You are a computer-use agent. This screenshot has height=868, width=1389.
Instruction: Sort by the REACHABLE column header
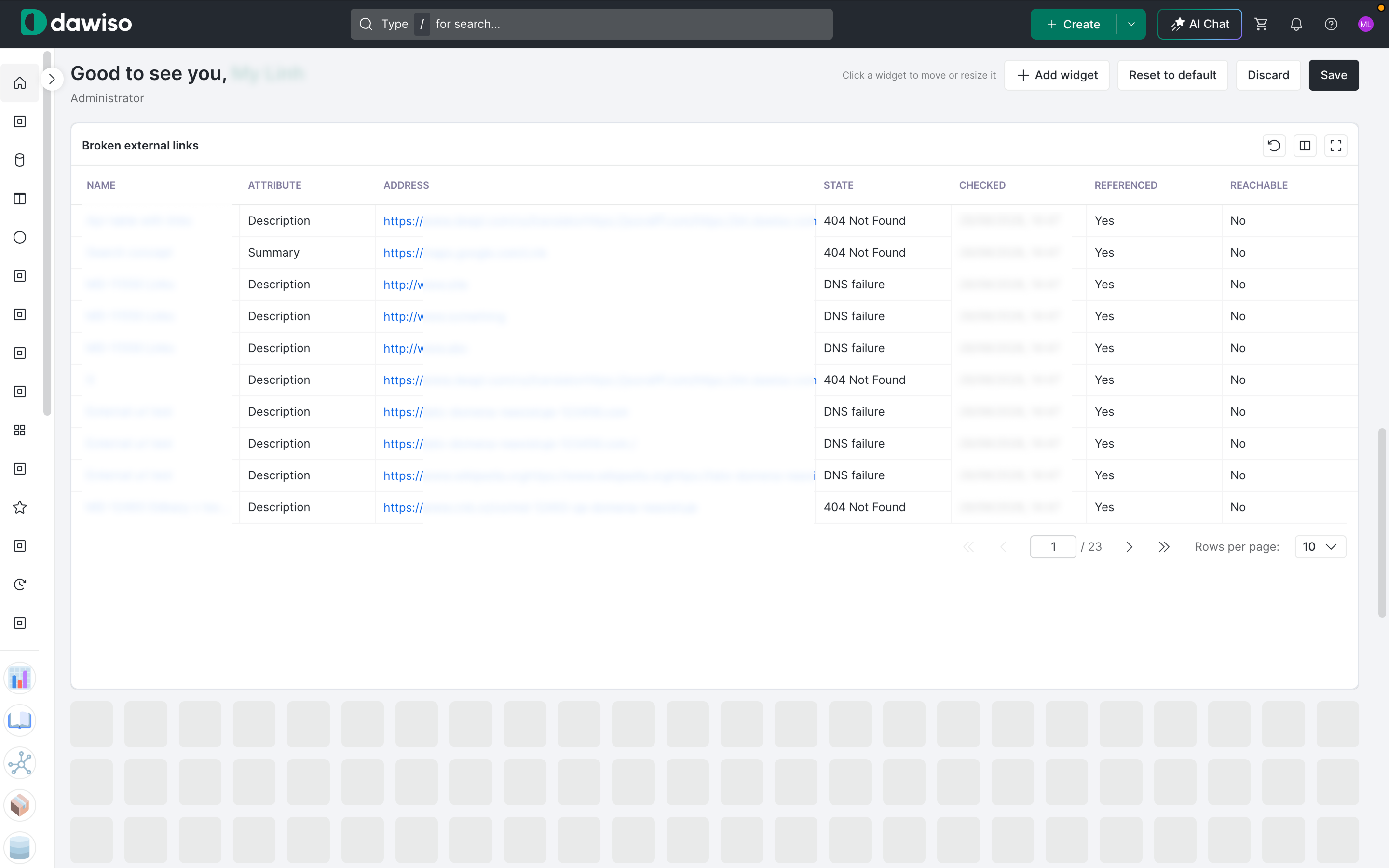(x=1259, y=185)
